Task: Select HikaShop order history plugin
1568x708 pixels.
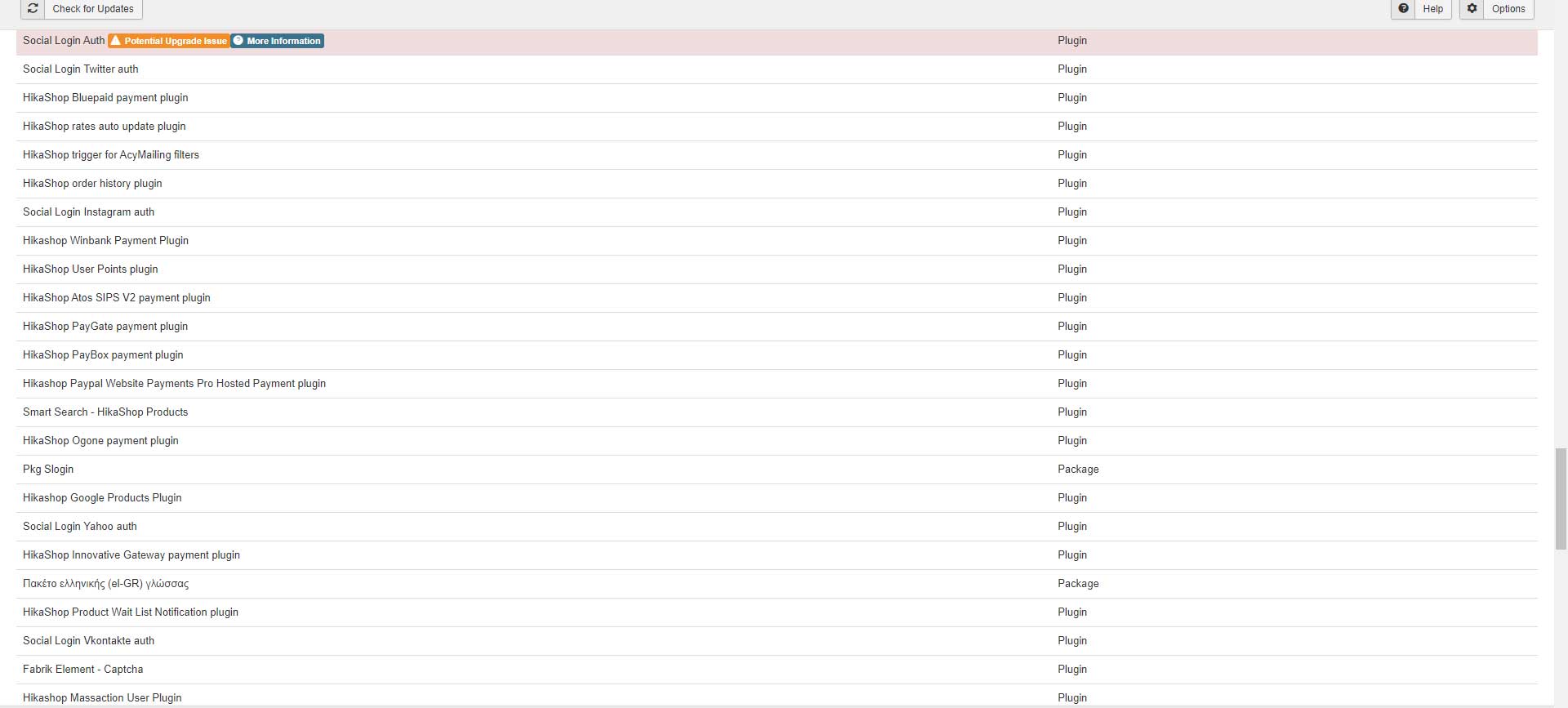Action: [x=92, y=183]
